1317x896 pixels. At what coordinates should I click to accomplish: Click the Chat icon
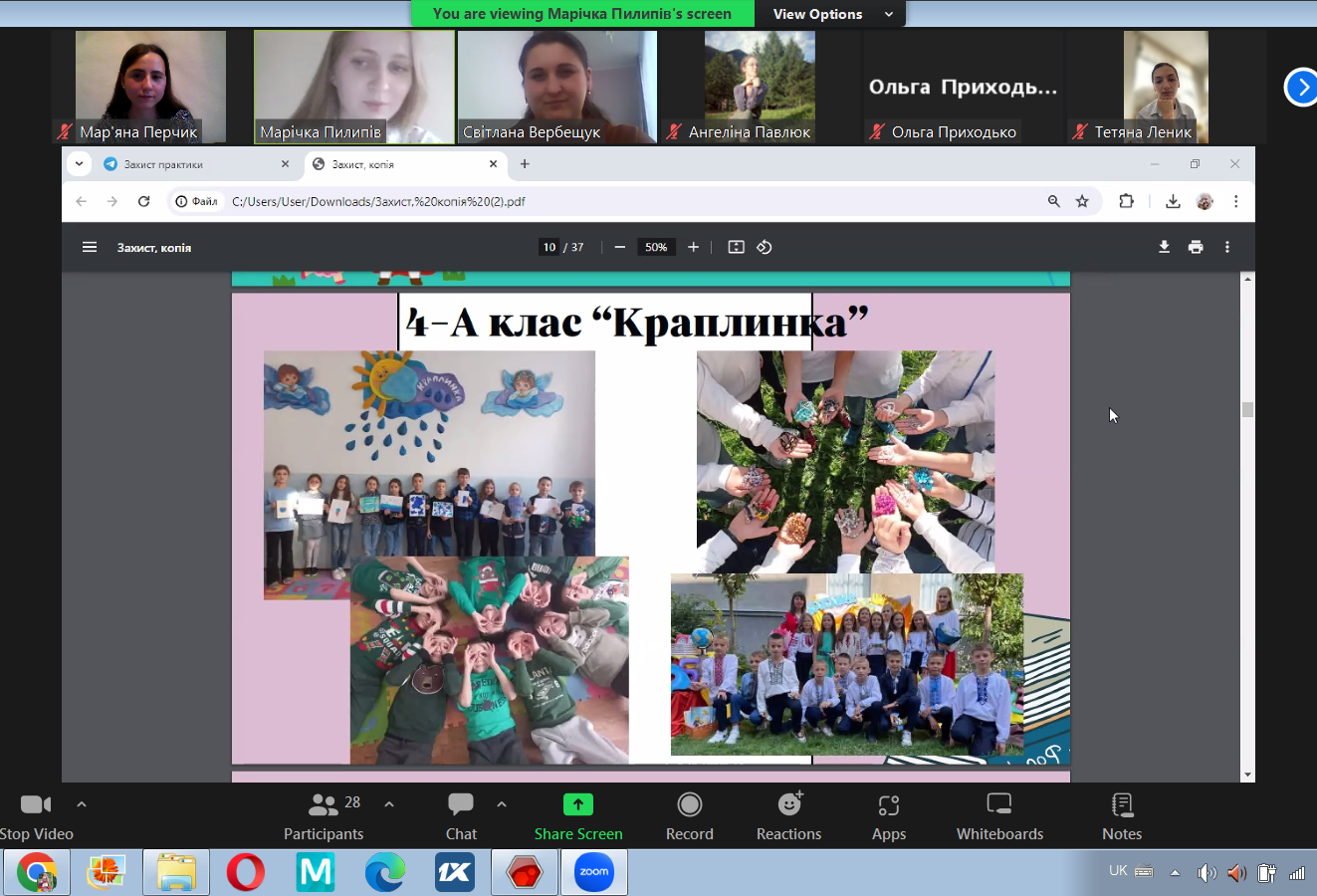(461, 815)
